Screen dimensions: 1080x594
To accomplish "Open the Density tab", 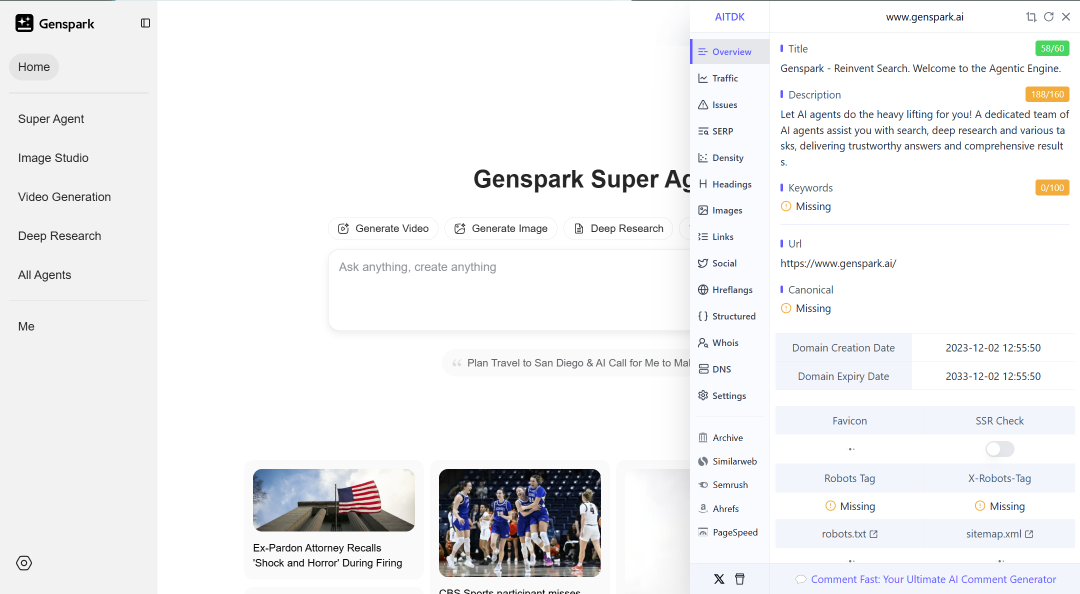I will (729, 158).
